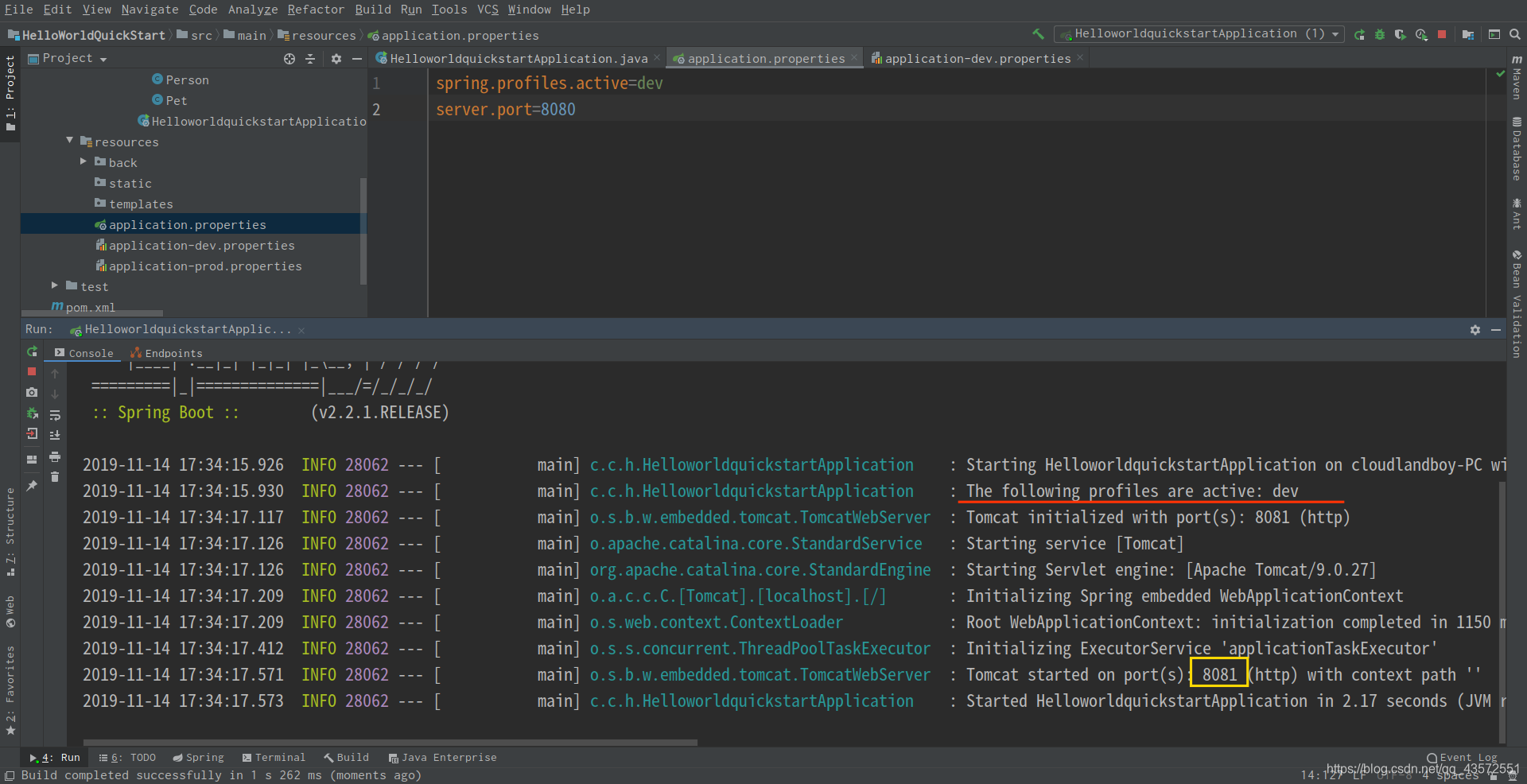Image resolution: width=1527 pixels, height=784 pixels.
Task: Open the File menu
Action: (x=19, y=10)
